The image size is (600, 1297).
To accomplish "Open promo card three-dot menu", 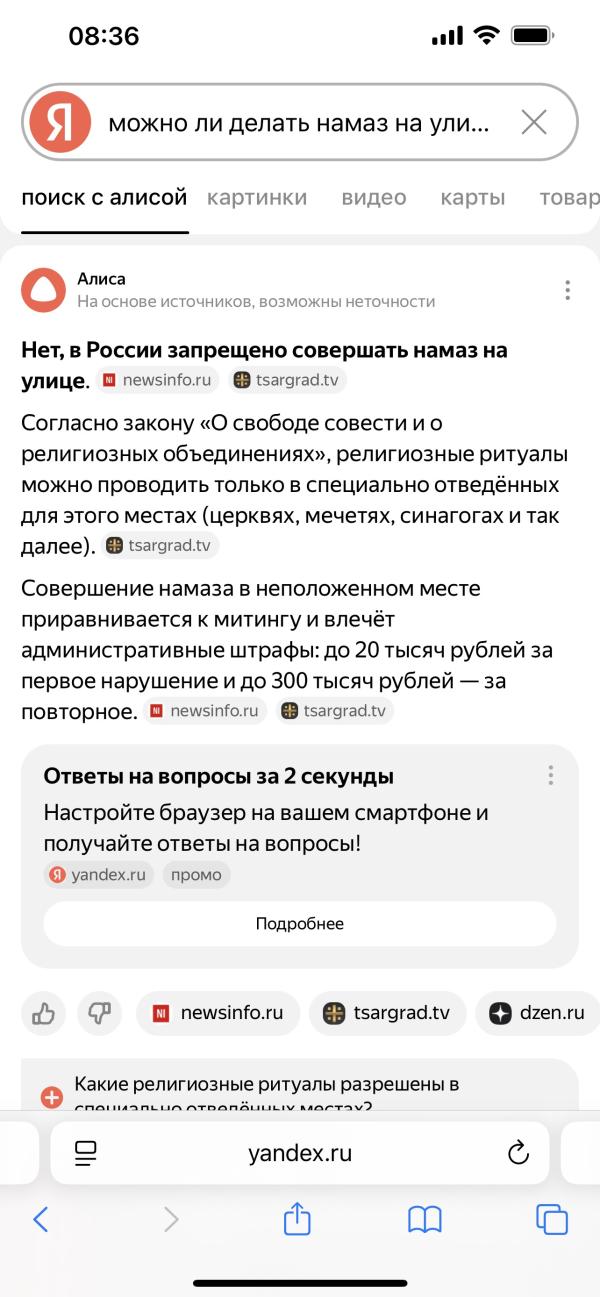I will 550,776.
